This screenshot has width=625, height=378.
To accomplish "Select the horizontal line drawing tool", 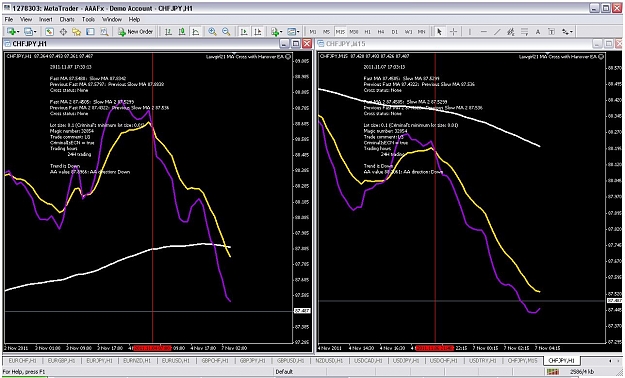I will 483,32.
